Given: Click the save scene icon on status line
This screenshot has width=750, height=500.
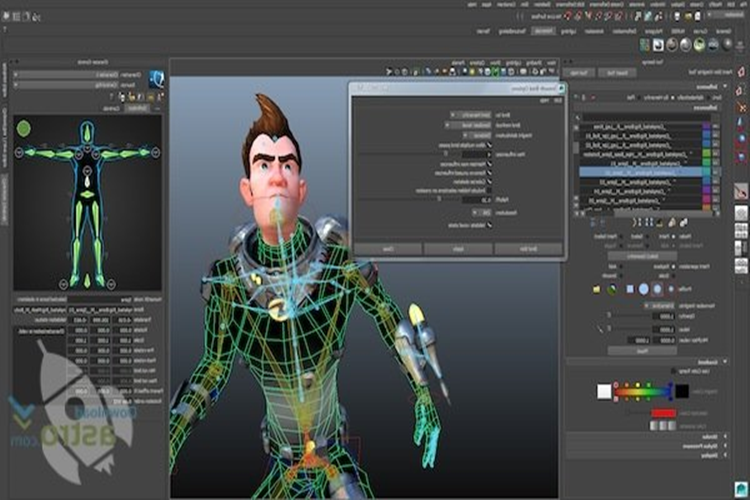Looking at the screenshot, I should tap(677, 17).
